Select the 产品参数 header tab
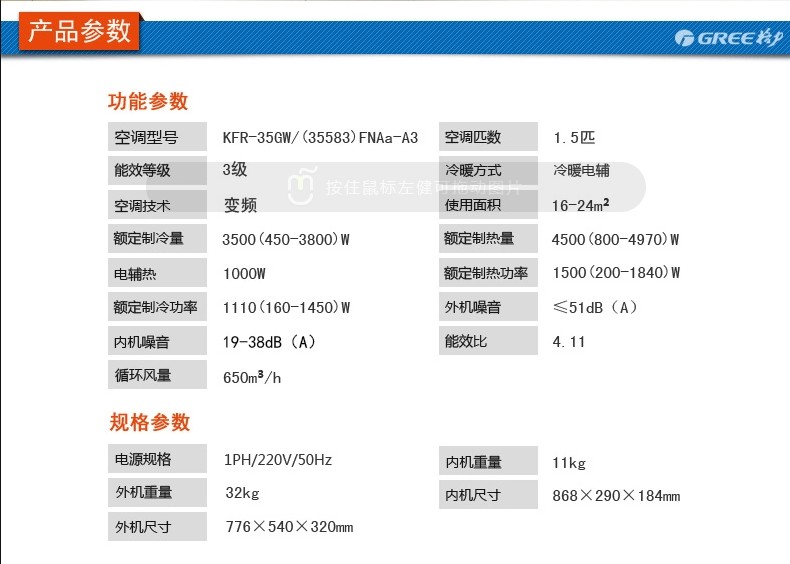 79,31
